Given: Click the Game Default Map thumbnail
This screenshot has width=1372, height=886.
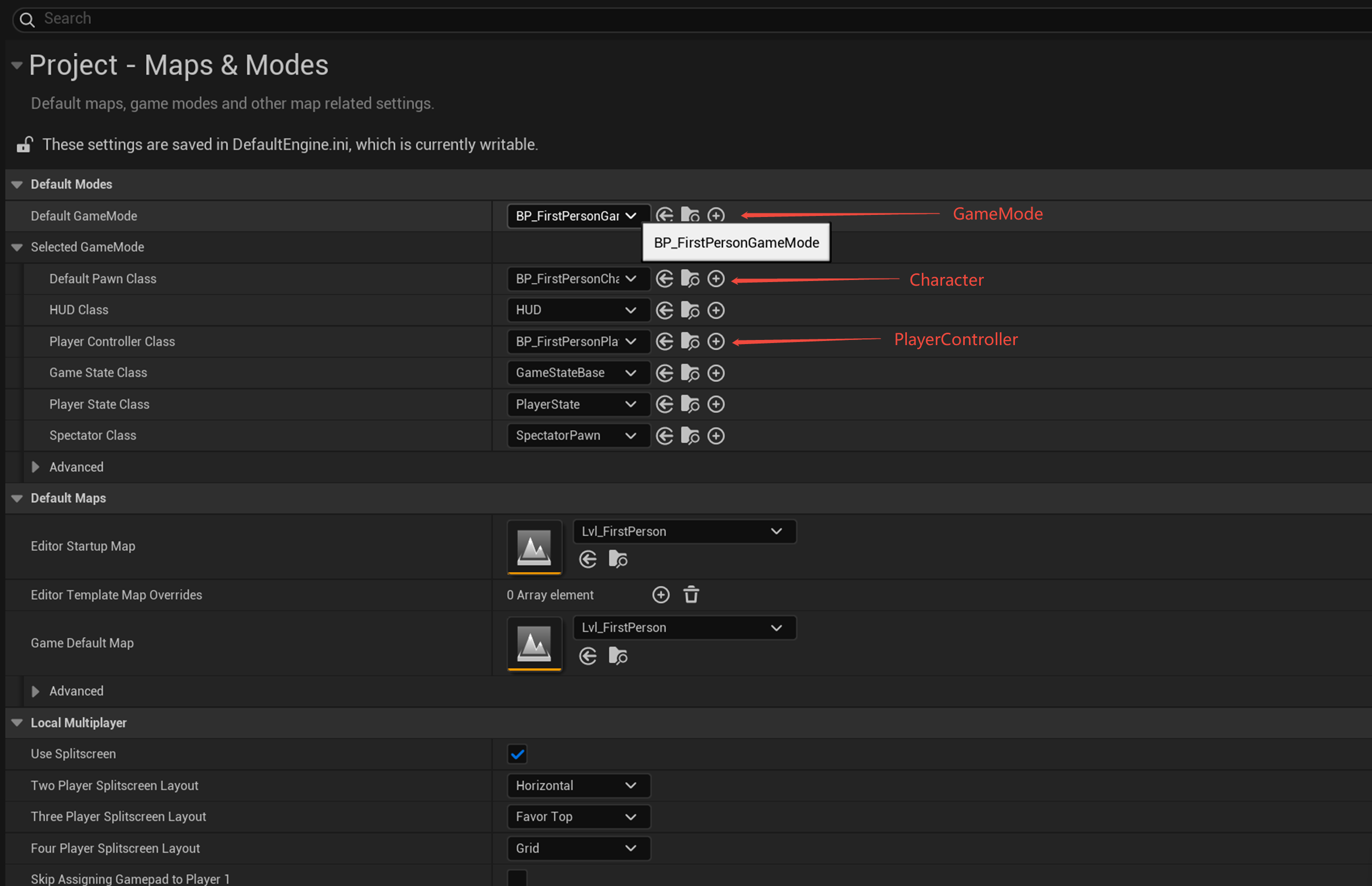Looking at the screenshot, I should tap(533, 643).
